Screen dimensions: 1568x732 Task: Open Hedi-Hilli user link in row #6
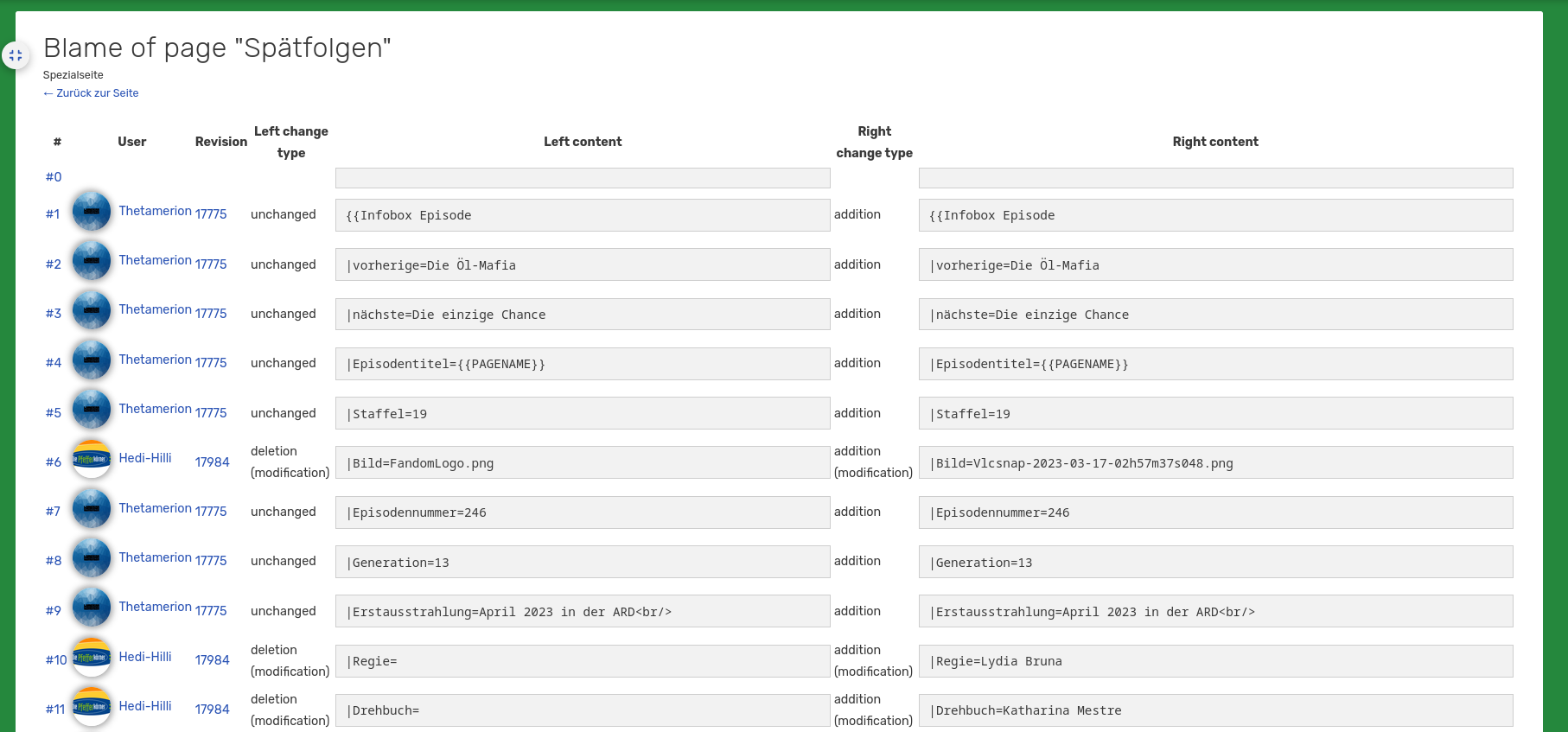145,458
